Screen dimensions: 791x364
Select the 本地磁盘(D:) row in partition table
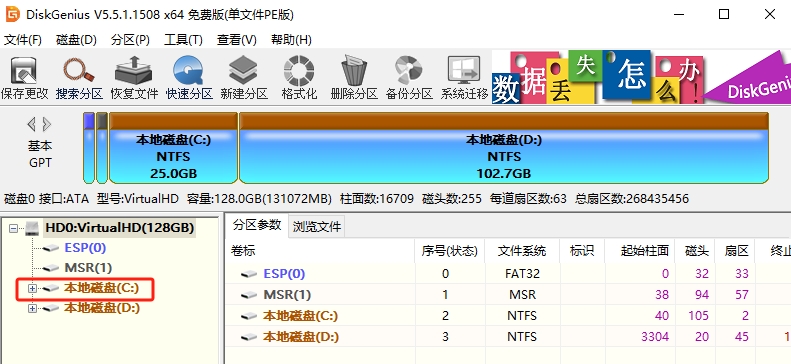[508, 336]
